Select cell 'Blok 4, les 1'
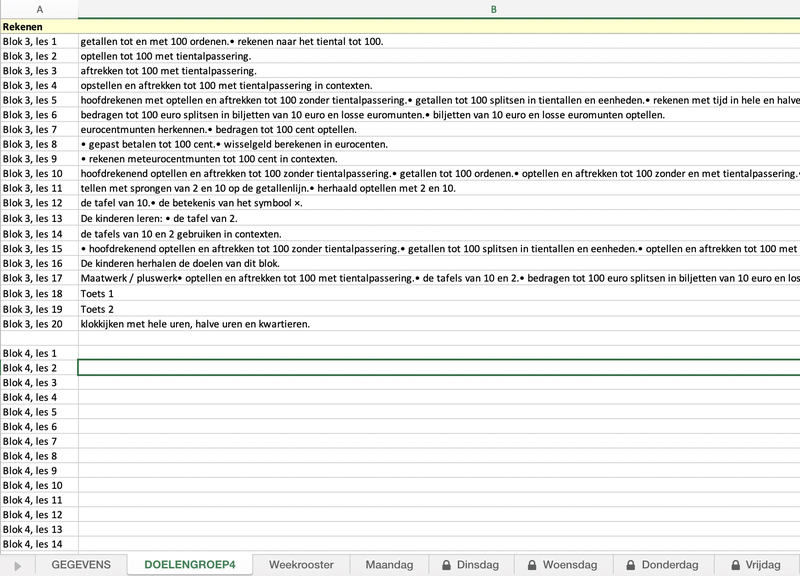The height and width of the screenshot is (576, 800). (39, 353)
